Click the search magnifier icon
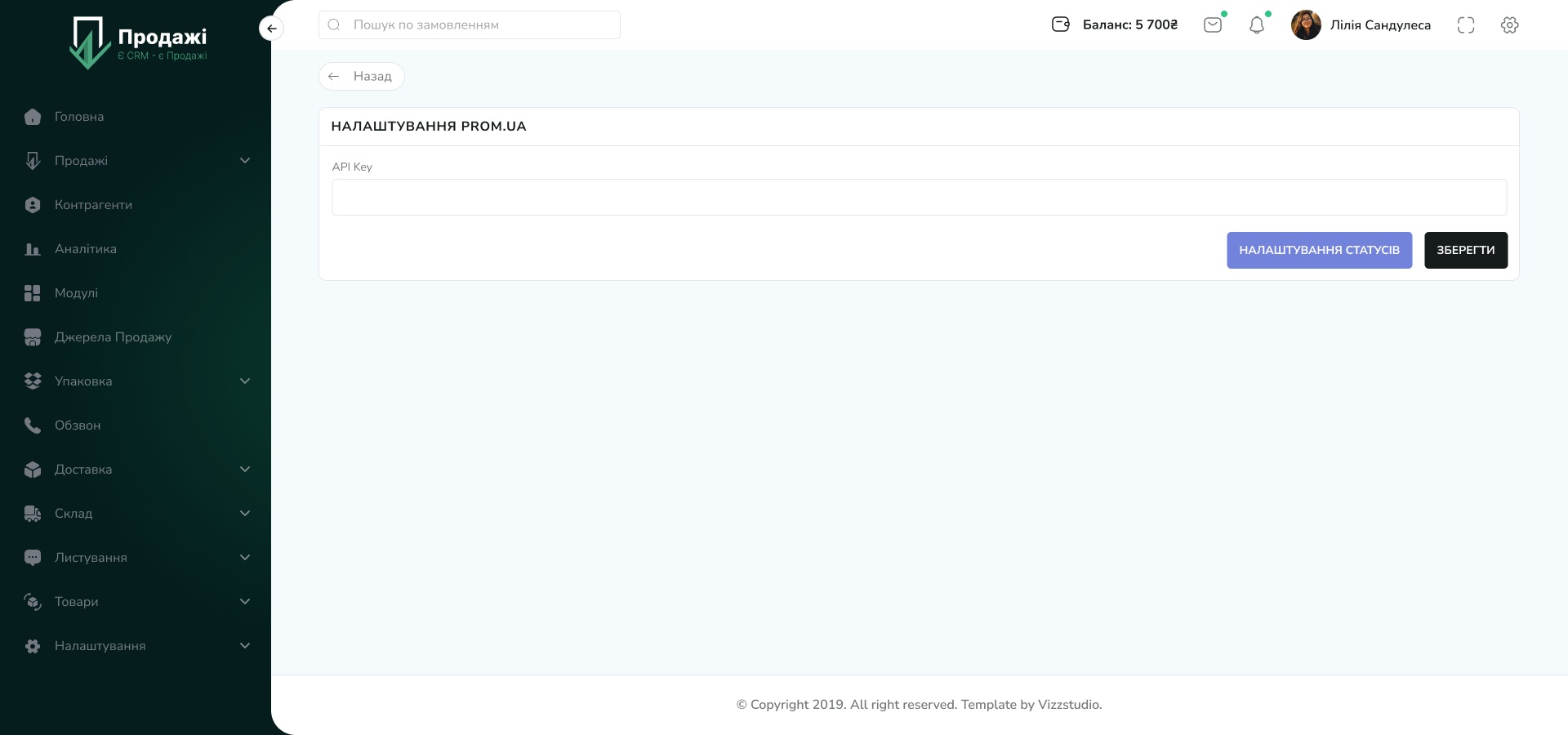This screenshot has height=735, width=1568. 334,24
